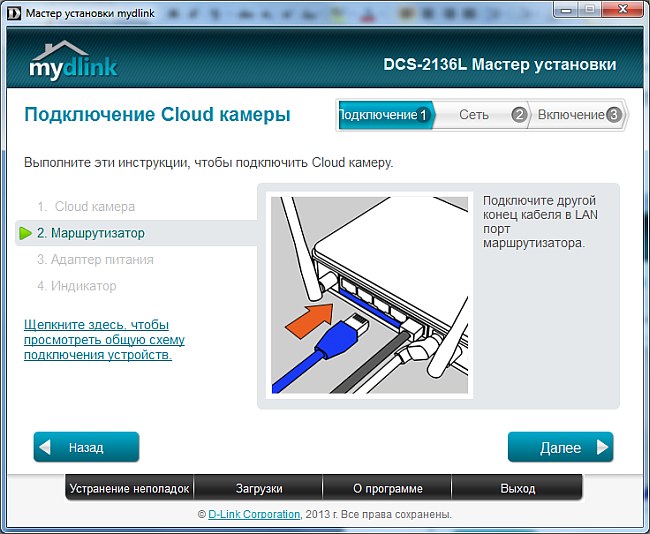Image resolution: width=650 pixels, height=534 pixels.
Task: Open the Устранение неполадок section
Action: [128, 489]
